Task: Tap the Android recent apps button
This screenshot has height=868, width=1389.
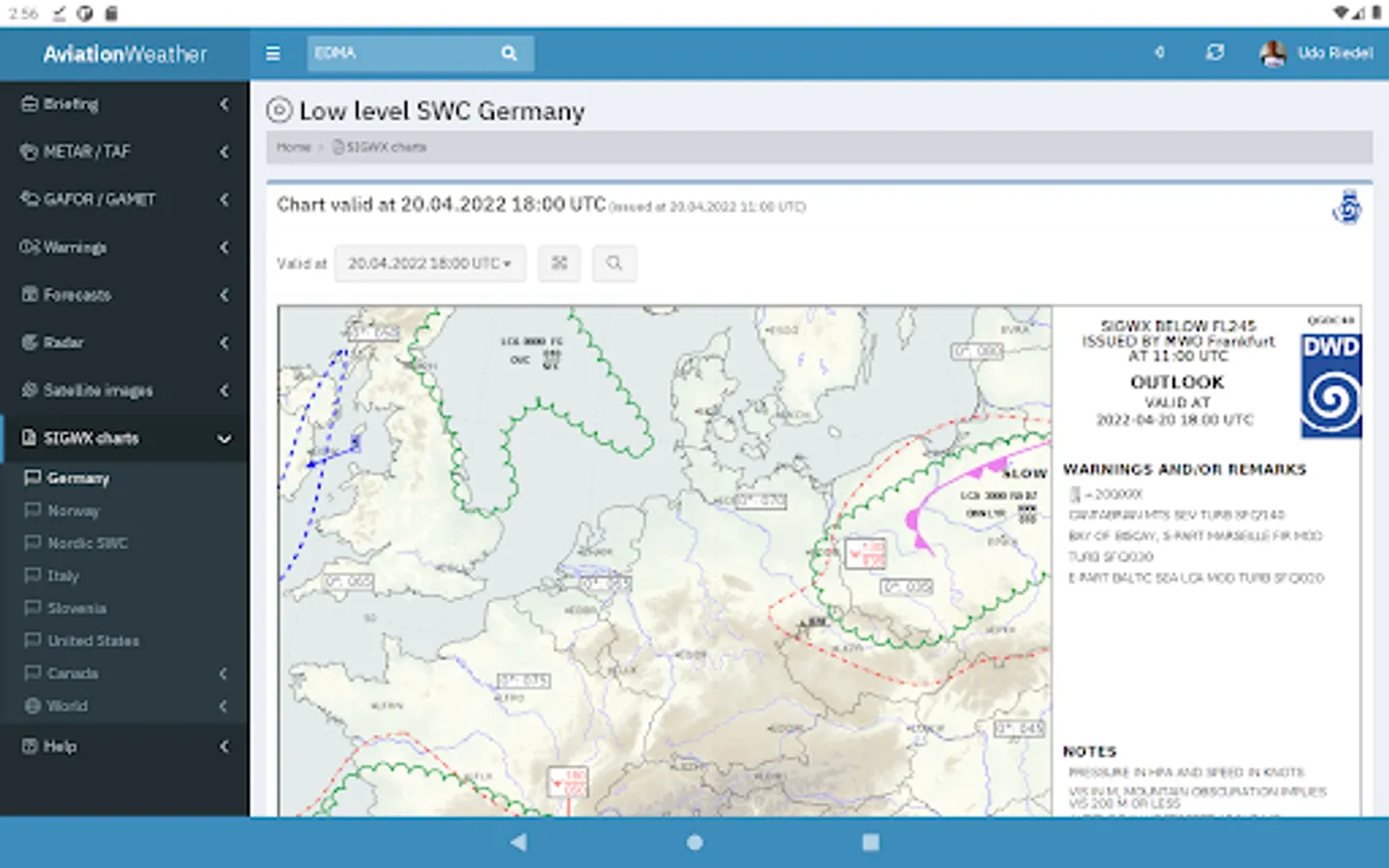Action: tap(870, 842)
